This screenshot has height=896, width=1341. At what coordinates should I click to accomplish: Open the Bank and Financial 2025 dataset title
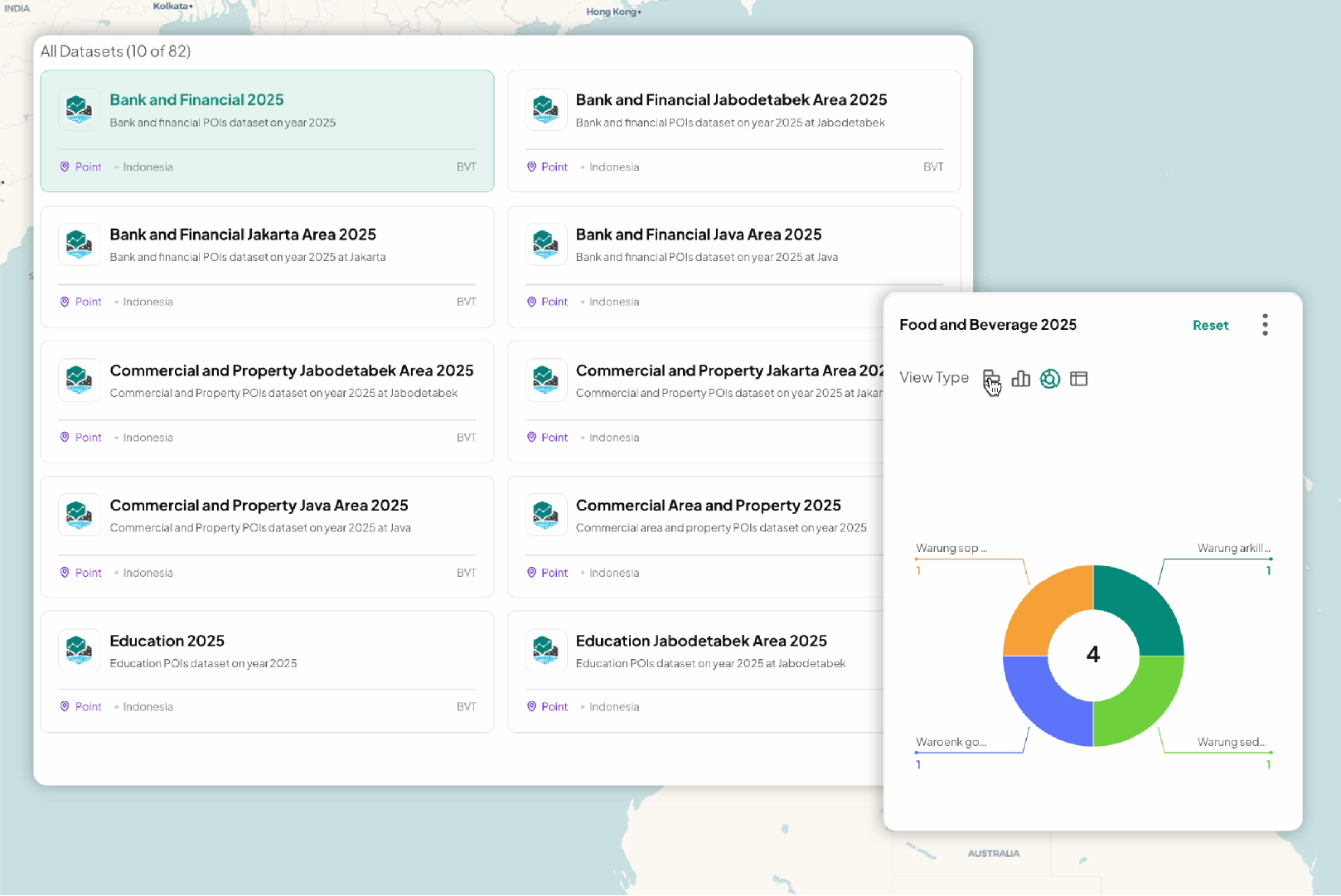click(x=196, y=100)
